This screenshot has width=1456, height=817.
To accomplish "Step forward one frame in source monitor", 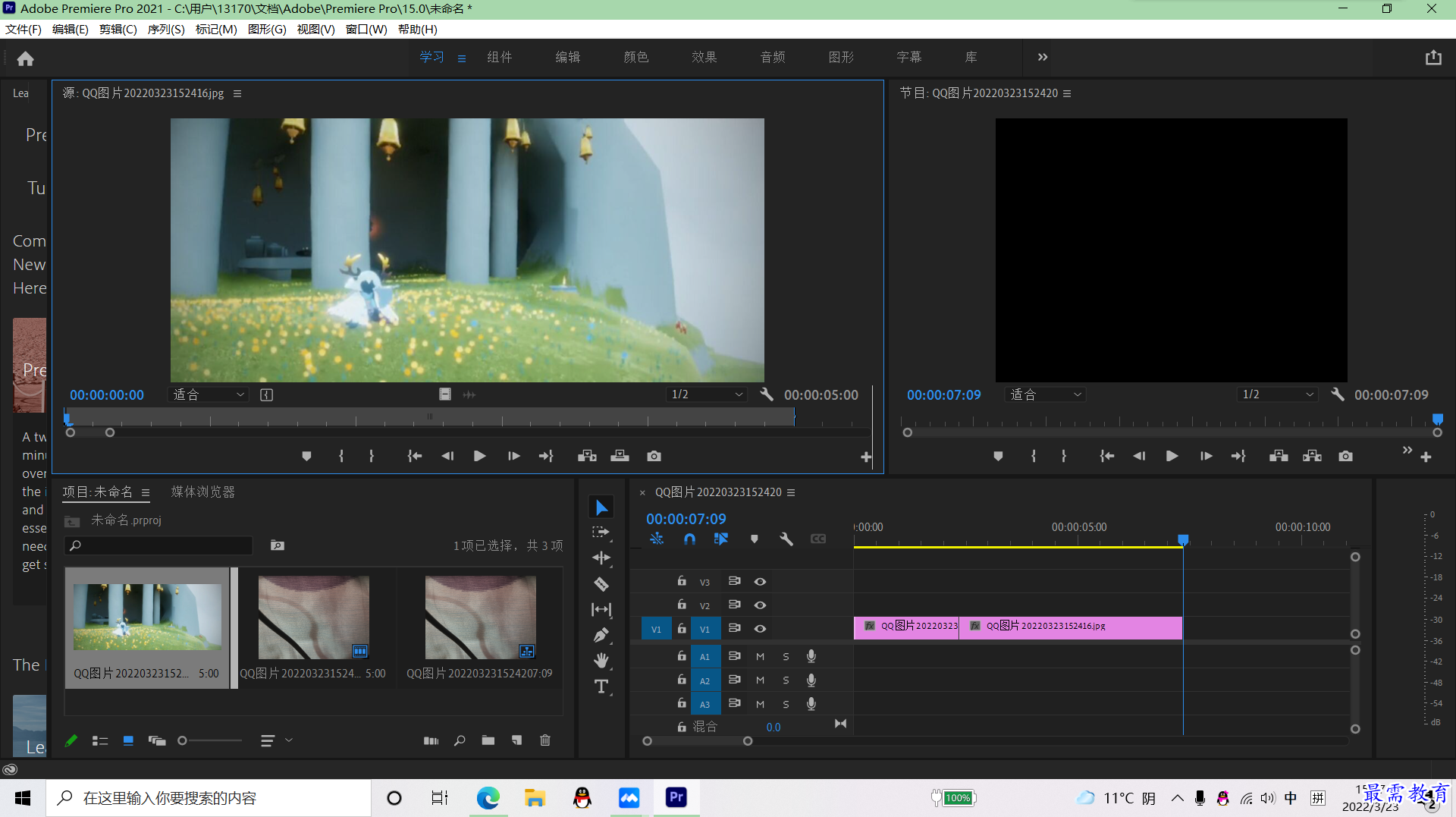I will click(x=513, y=456).
